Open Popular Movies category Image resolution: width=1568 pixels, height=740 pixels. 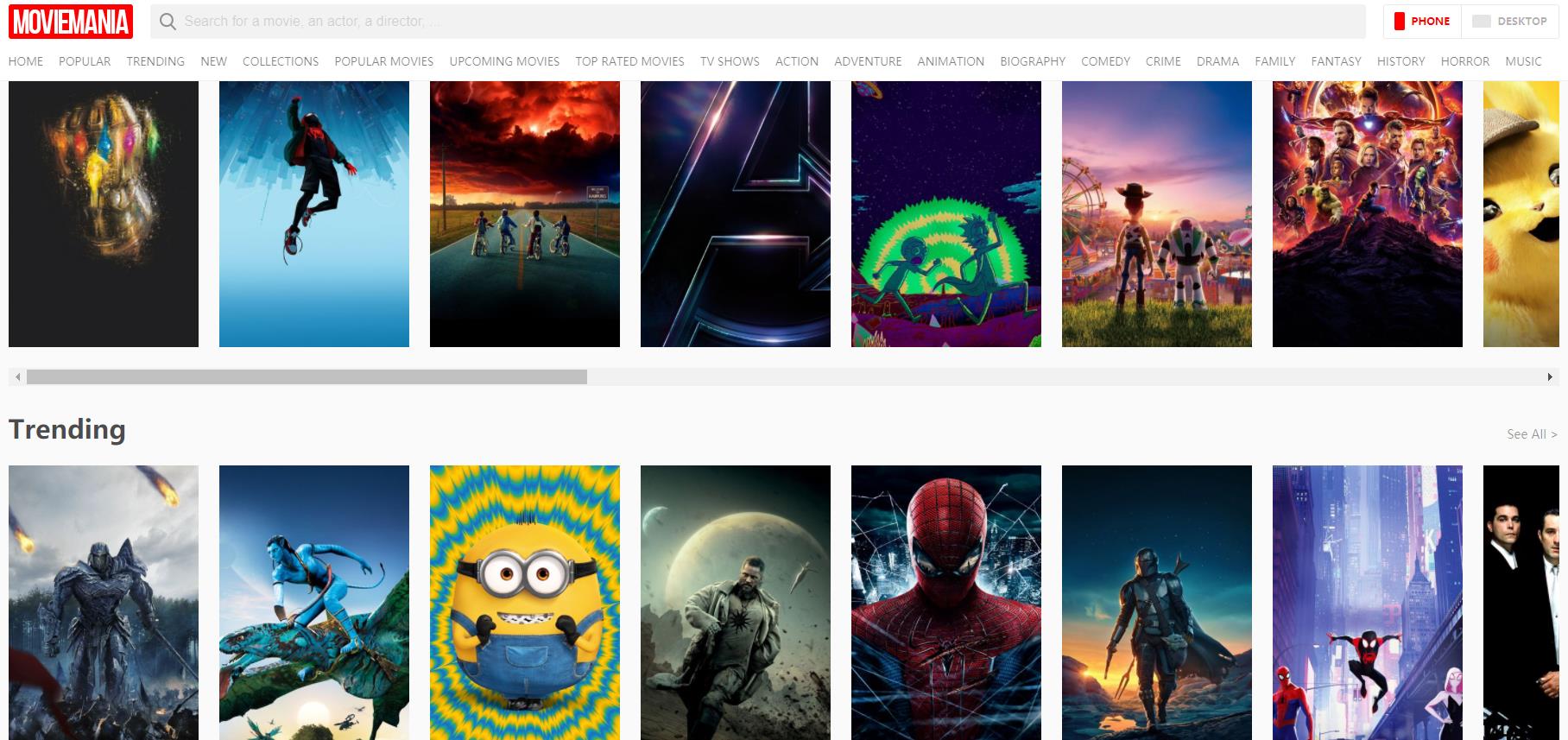pyautogui.click(x=384, y=61)
